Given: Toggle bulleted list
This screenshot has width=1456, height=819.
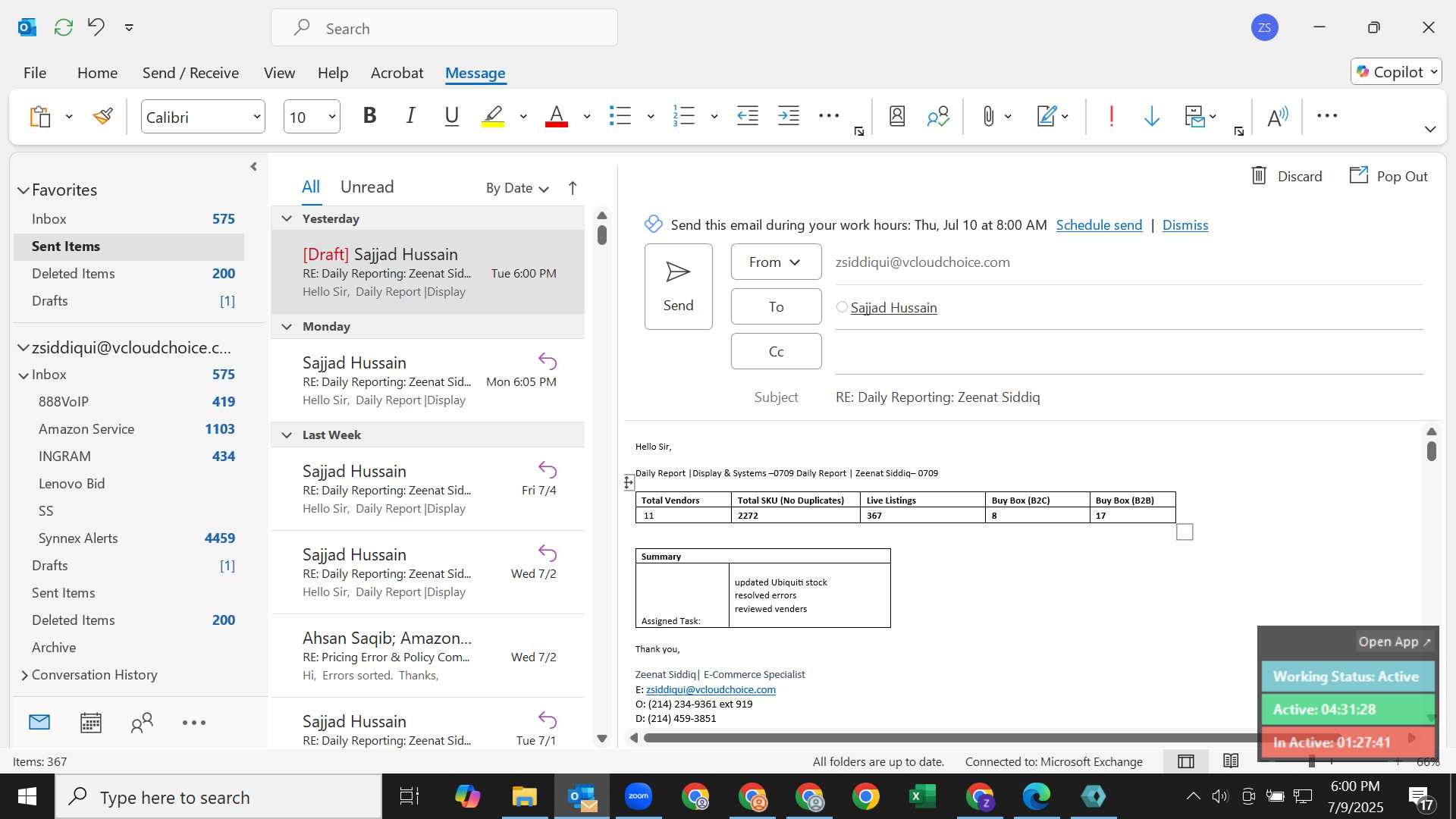Looking at the screenshot, I should 620,116.
